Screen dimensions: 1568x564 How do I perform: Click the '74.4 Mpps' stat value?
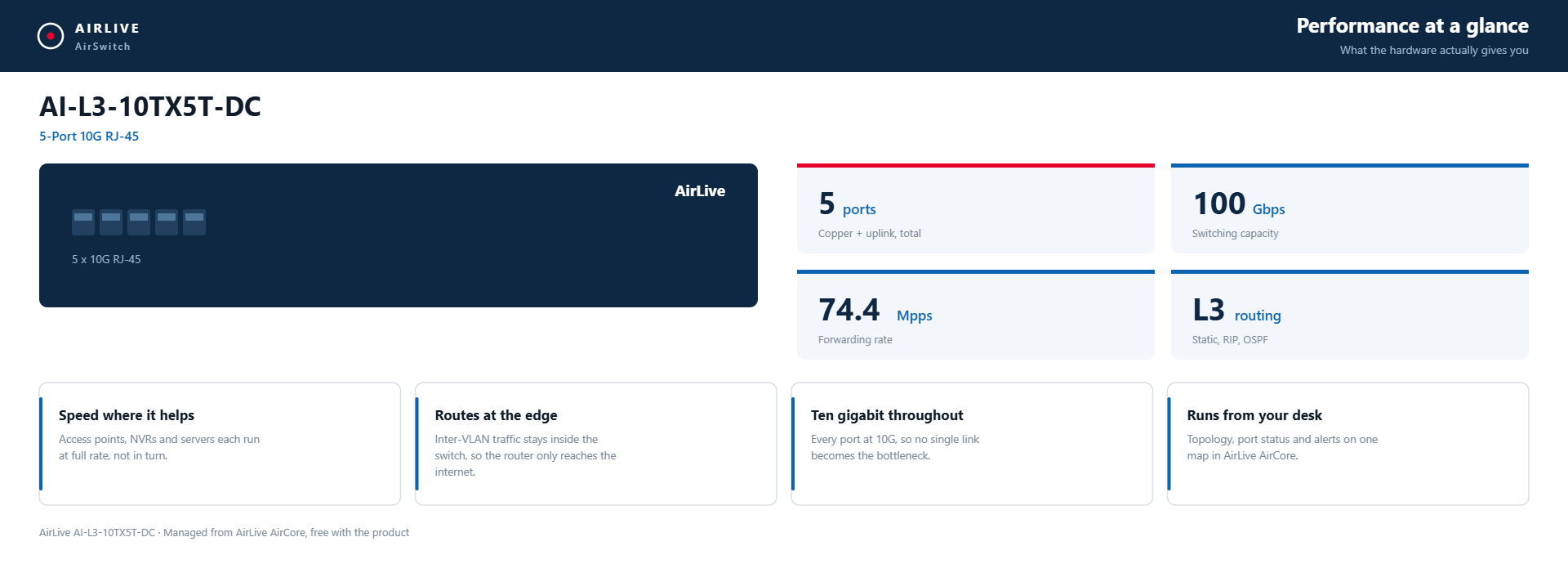pyautogui.click(x=875, y=310)
